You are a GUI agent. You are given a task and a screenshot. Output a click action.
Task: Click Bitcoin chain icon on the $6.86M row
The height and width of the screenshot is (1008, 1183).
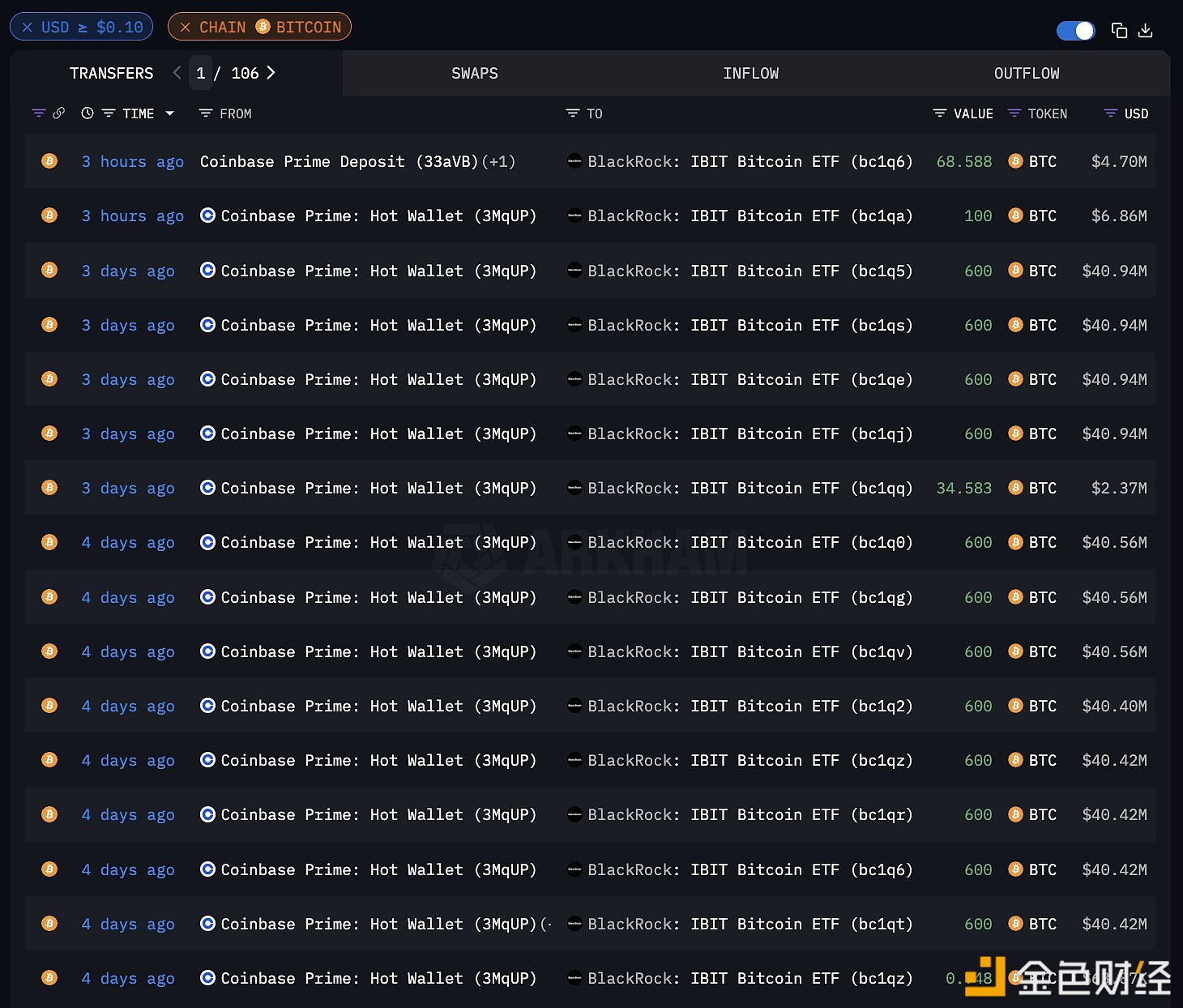[49, 216]
